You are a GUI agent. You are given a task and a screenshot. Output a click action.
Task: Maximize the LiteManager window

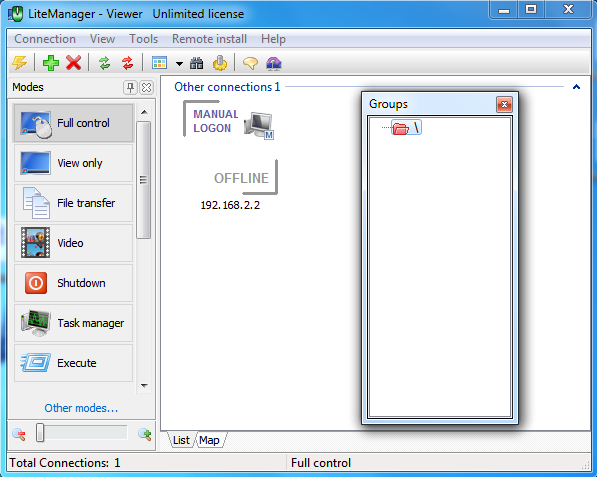(x=531, y=9)
